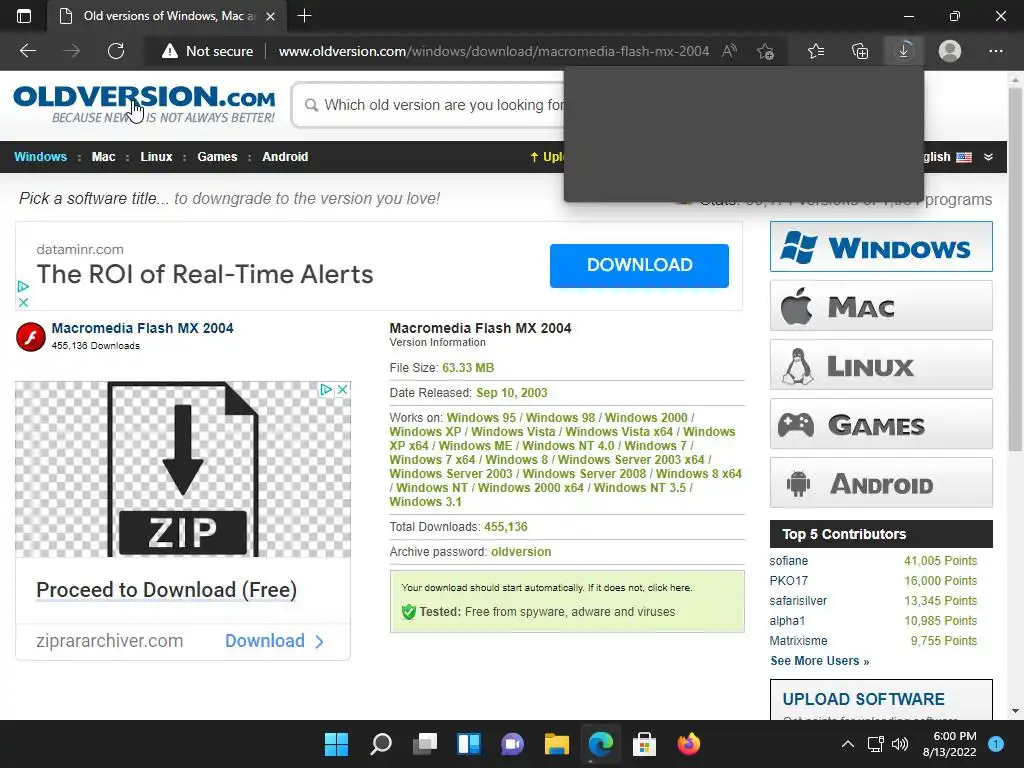Select Linux in the navigation bar
Viewport: 1024px width, 768px height.
tap(156, 157)
